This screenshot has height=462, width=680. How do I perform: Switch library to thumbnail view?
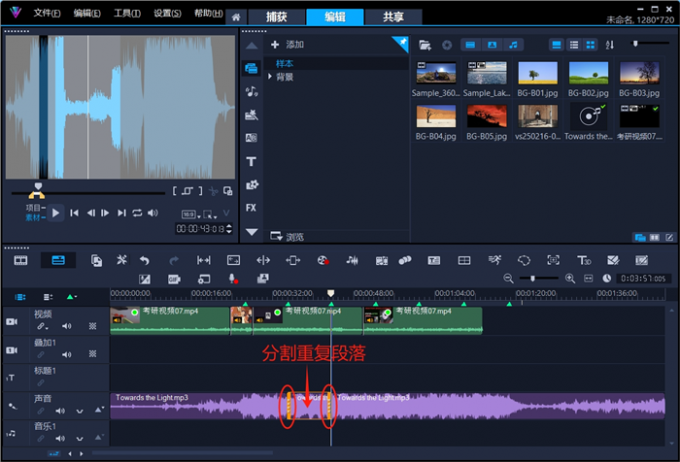[590, 45]
